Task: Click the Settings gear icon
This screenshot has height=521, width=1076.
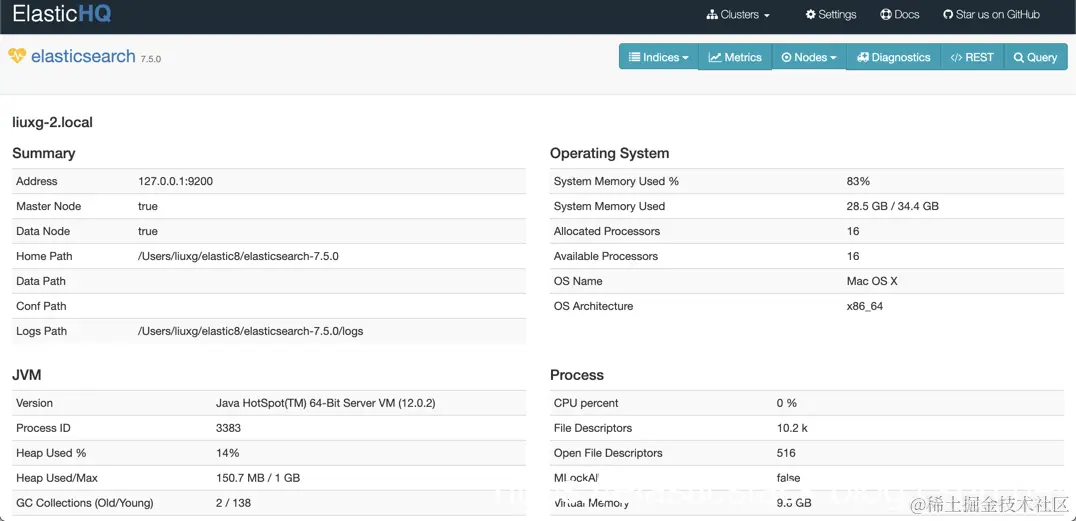Action: 811,14
